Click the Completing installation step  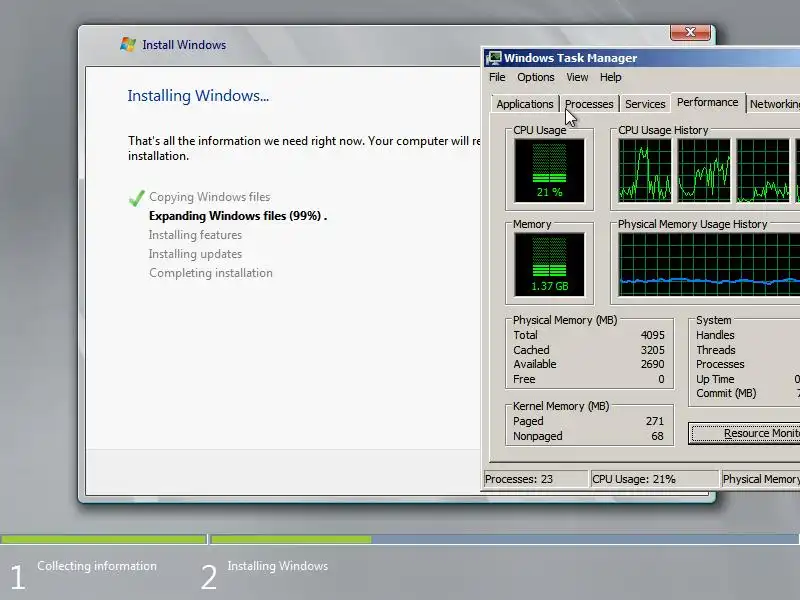tap(211, 273)
